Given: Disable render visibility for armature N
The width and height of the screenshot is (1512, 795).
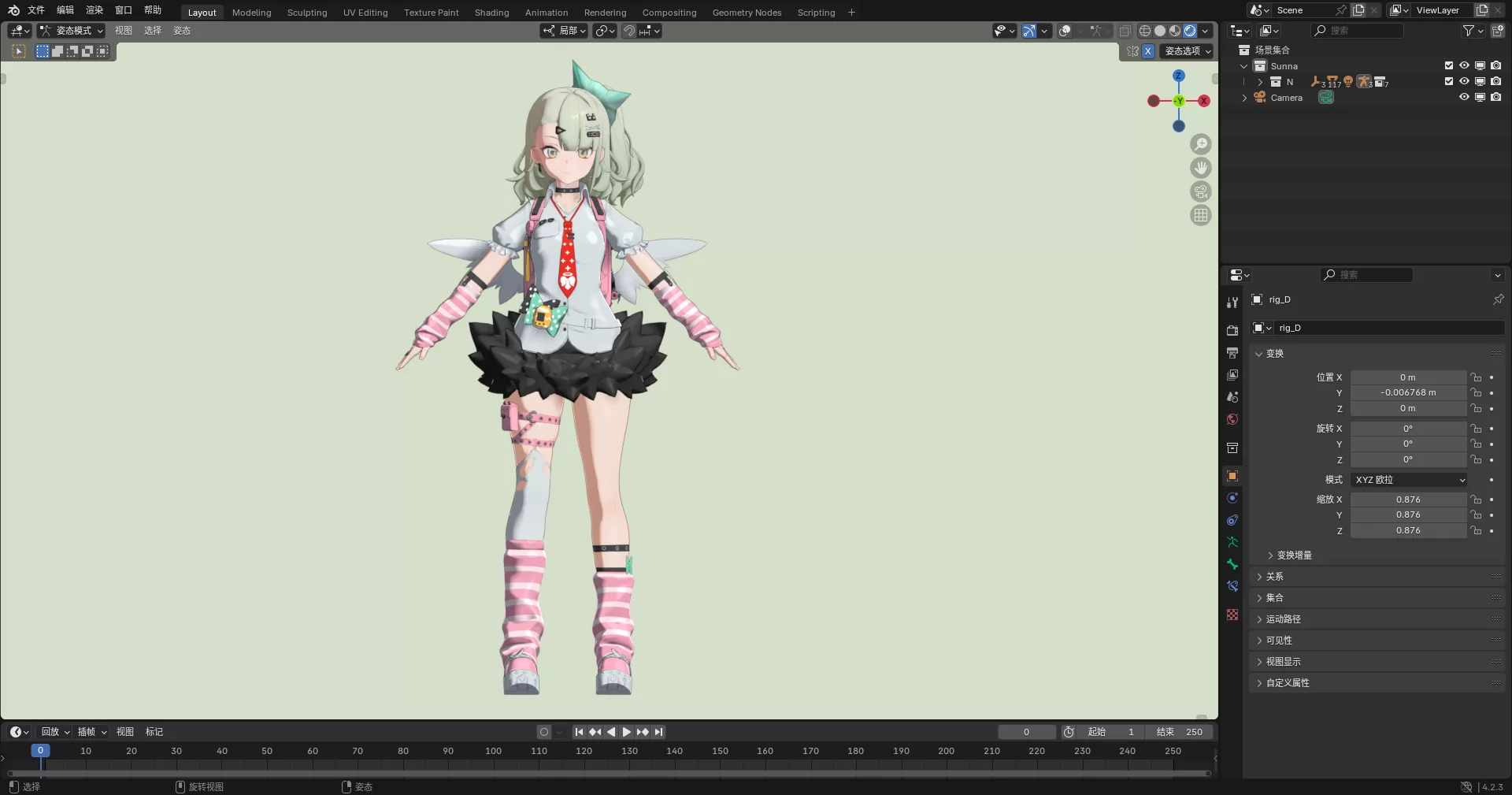Looking at the screenshot, I should point(1497,82).
